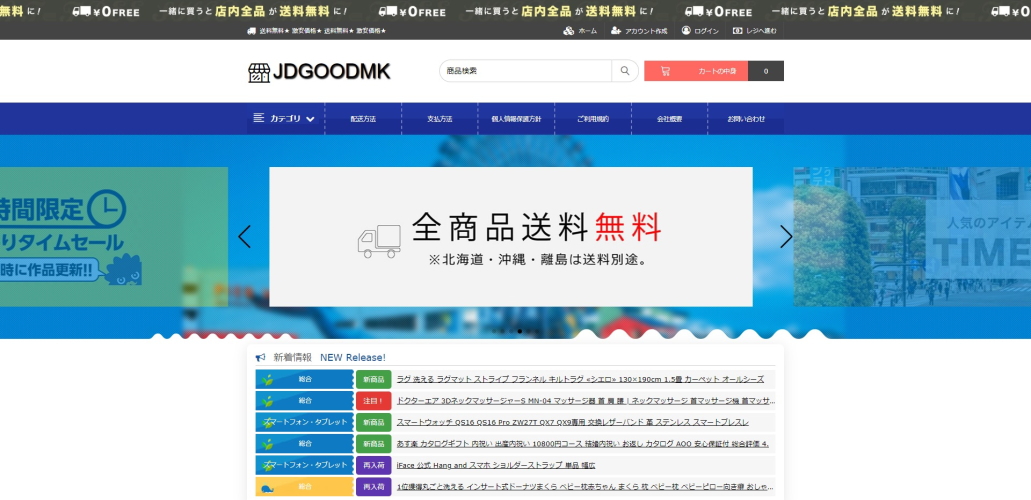
Task: Open the お問い合わせ contact page
Action: coord(746,119)
